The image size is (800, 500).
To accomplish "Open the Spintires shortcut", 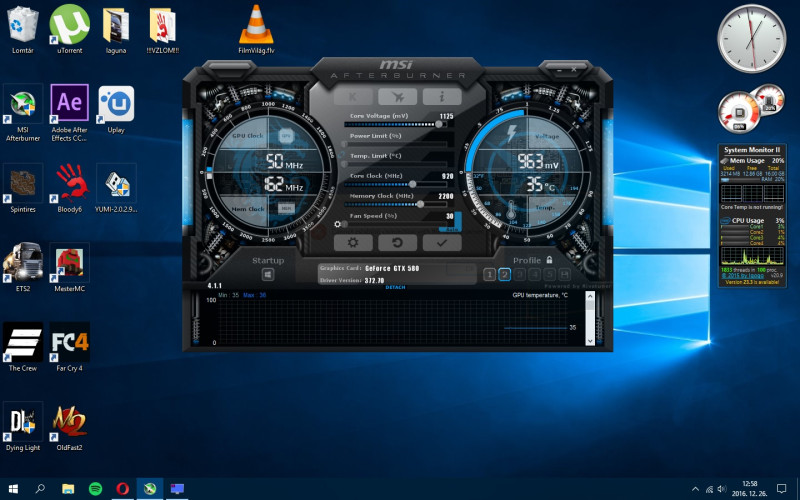I will tap(22, 189).
